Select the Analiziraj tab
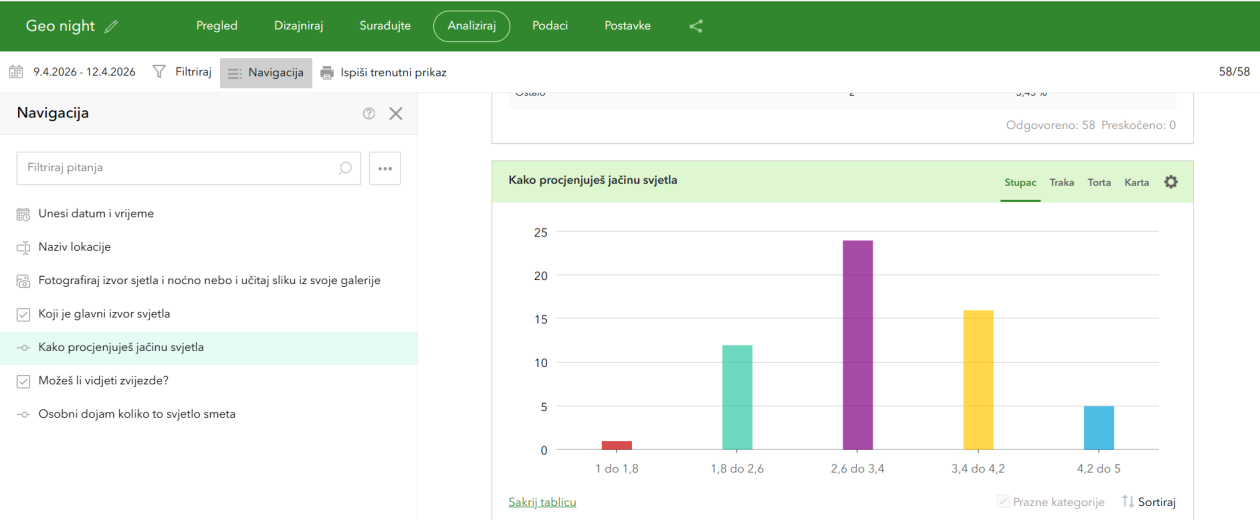The width and height of the screenshot is (1260, 520). pyautogui.click(x=472, y=26)
